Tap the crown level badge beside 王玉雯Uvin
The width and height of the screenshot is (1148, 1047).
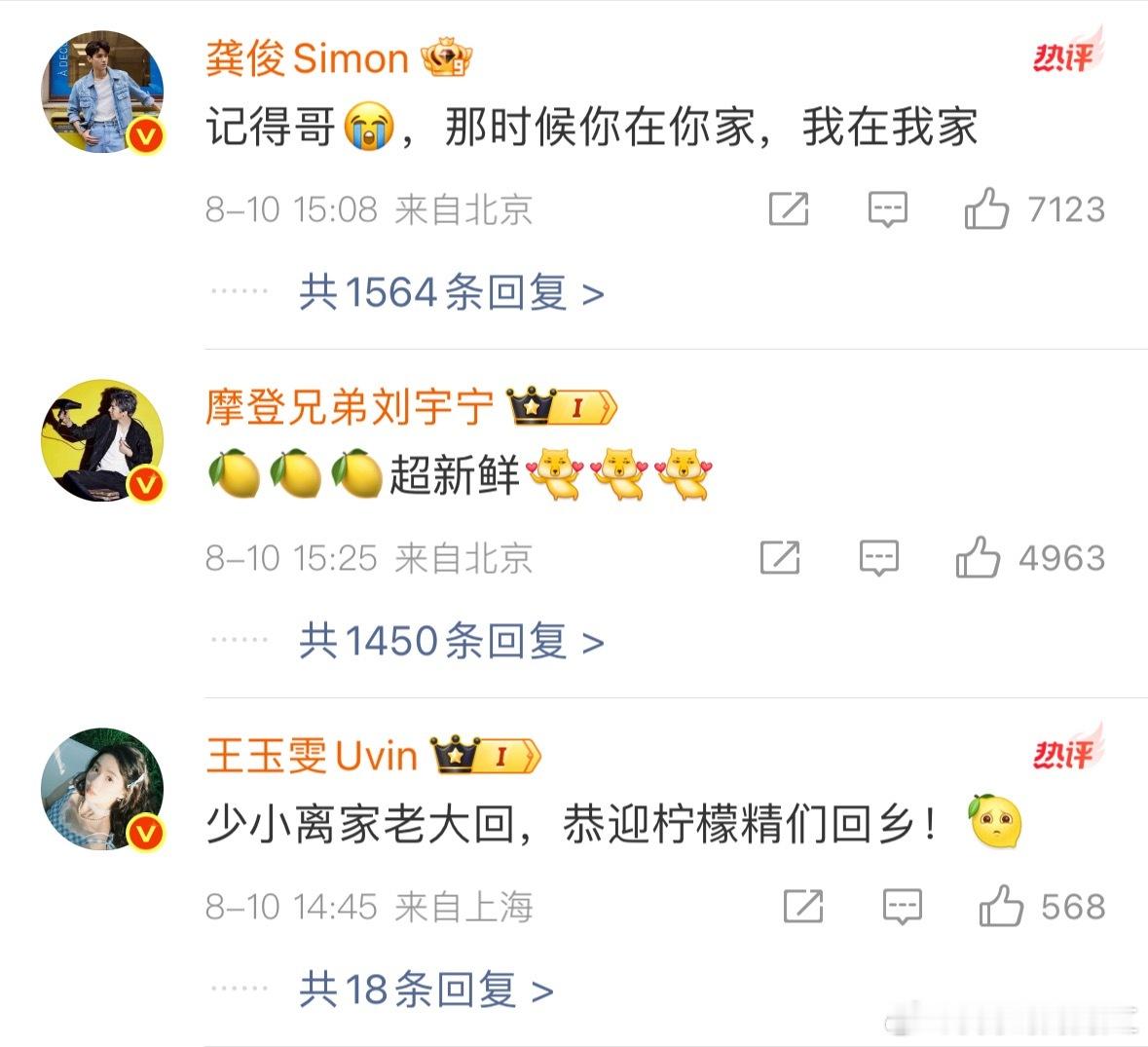(x=486, y=755)
